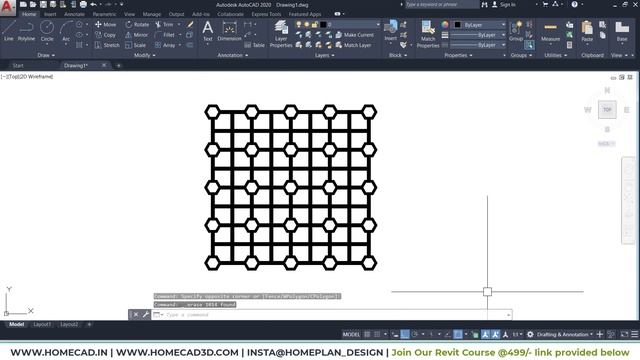Image resolution: width=640 pixels, height=360 pixels.
Task: Click the black layer color swatch
Action: click(x=323, y=24)
